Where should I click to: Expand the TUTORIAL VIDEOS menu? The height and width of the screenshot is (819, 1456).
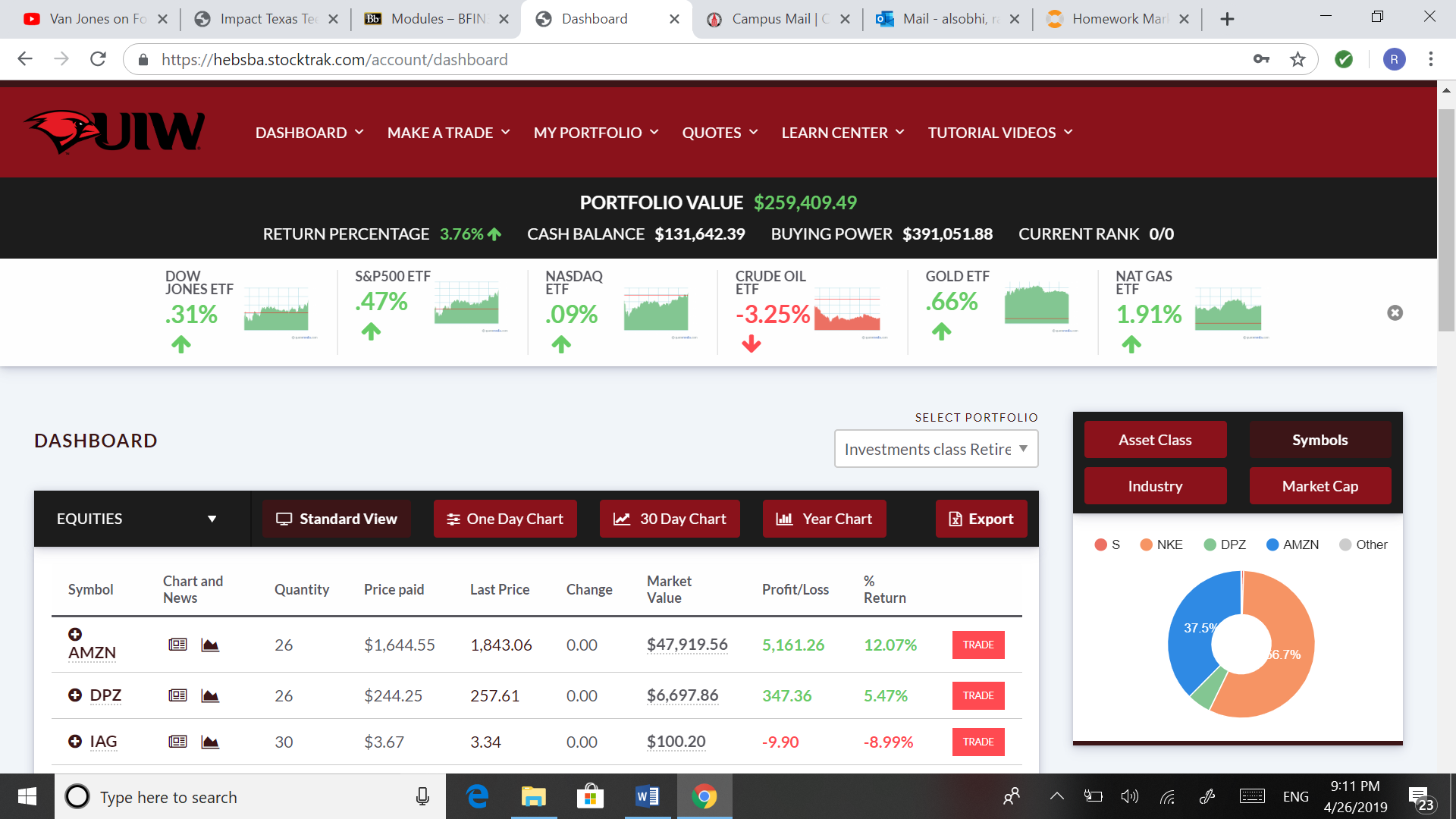1000,133
